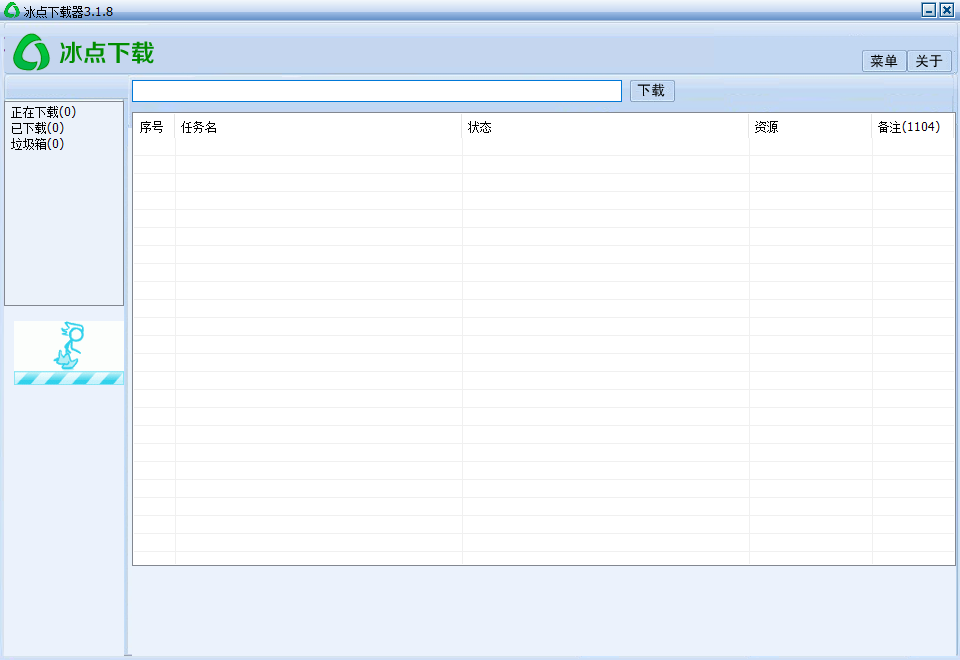Click the running stick figure animation
This screenshot has width=960, height=660.
[70, 345]
